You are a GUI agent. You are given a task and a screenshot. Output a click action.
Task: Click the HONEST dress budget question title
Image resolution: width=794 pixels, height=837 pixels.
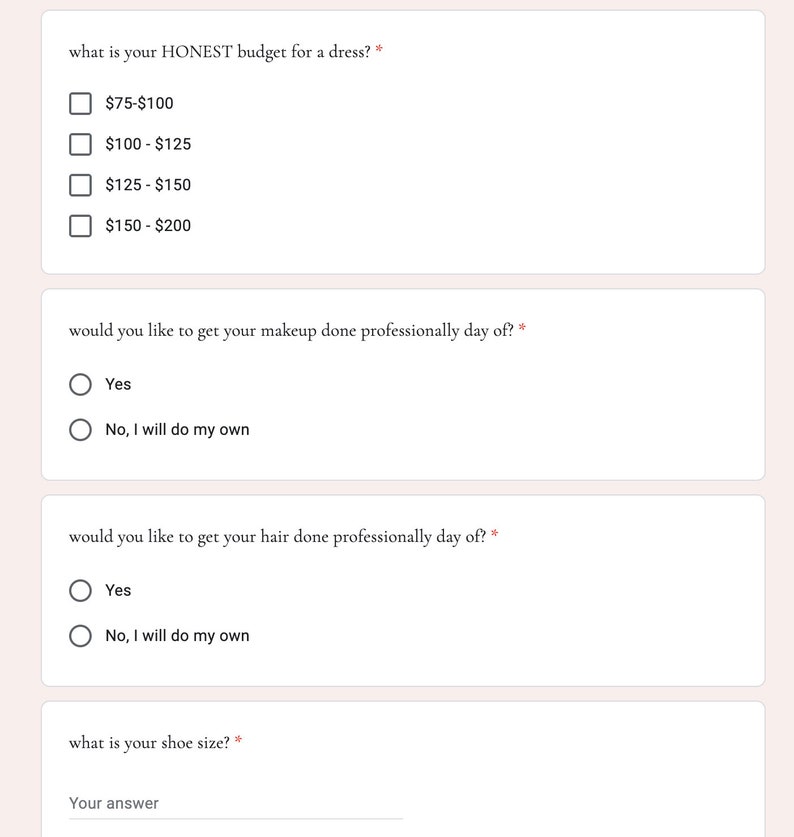point(219,52)
